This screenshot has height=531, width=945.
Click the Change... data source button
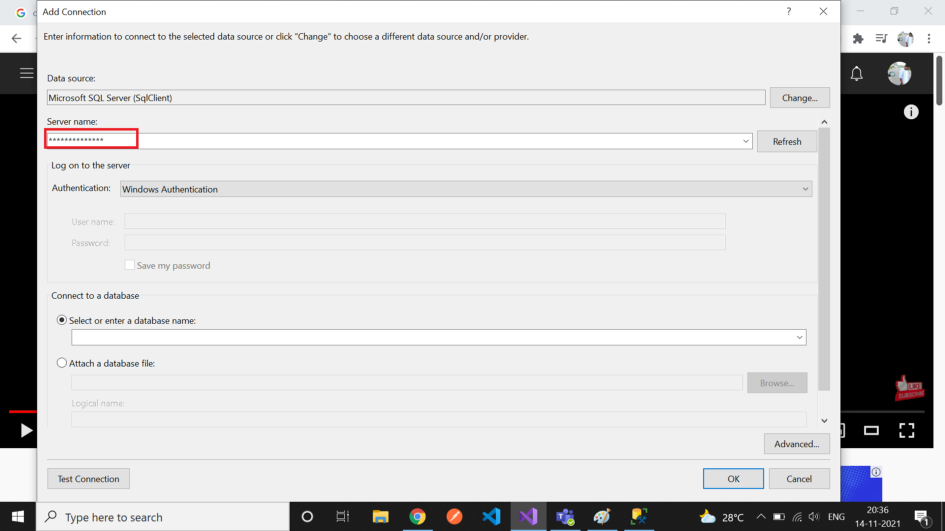tap(799, 98)
